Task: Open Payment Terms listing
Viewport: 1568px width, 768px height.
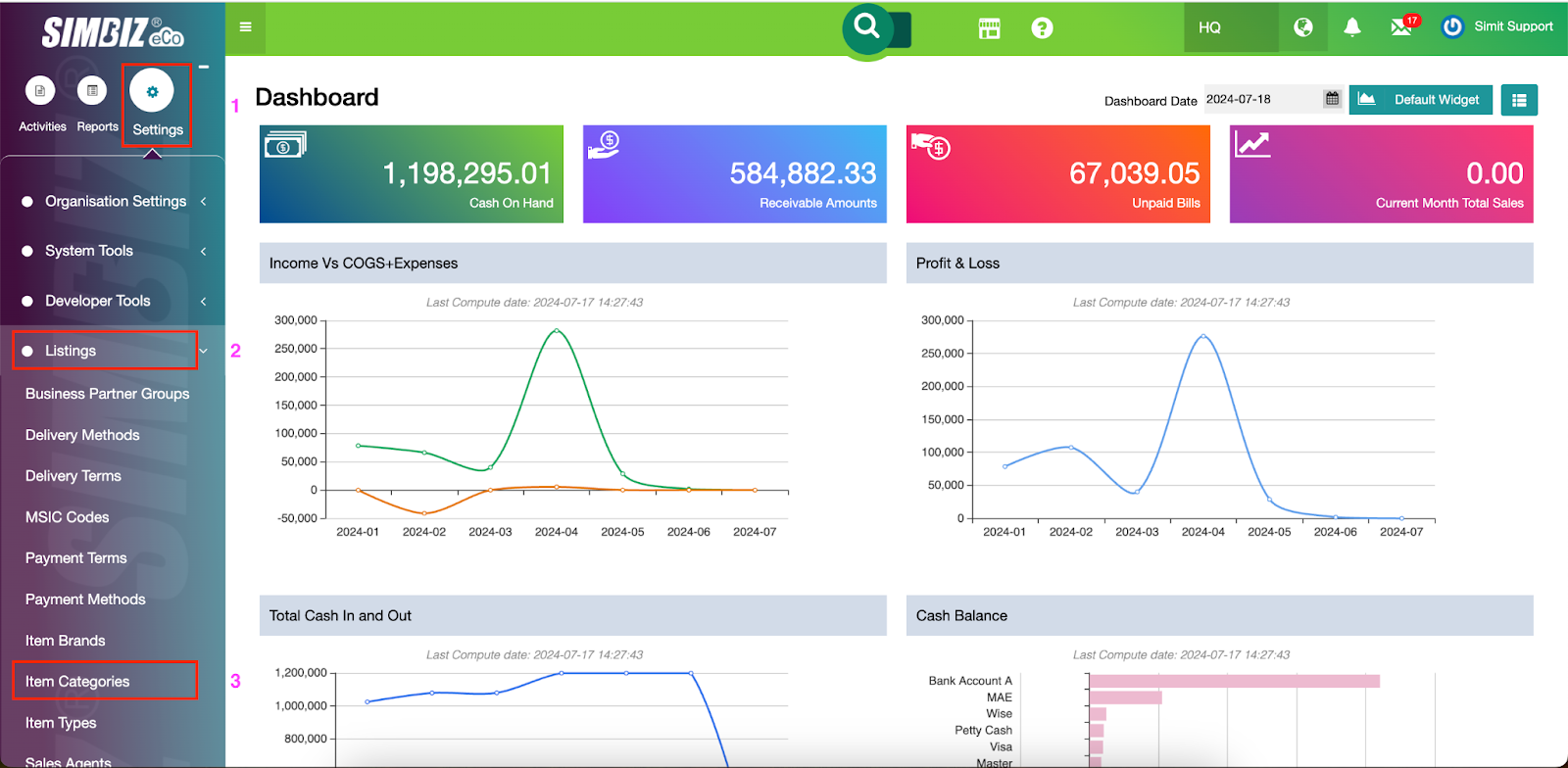Action: coord(76,558)
